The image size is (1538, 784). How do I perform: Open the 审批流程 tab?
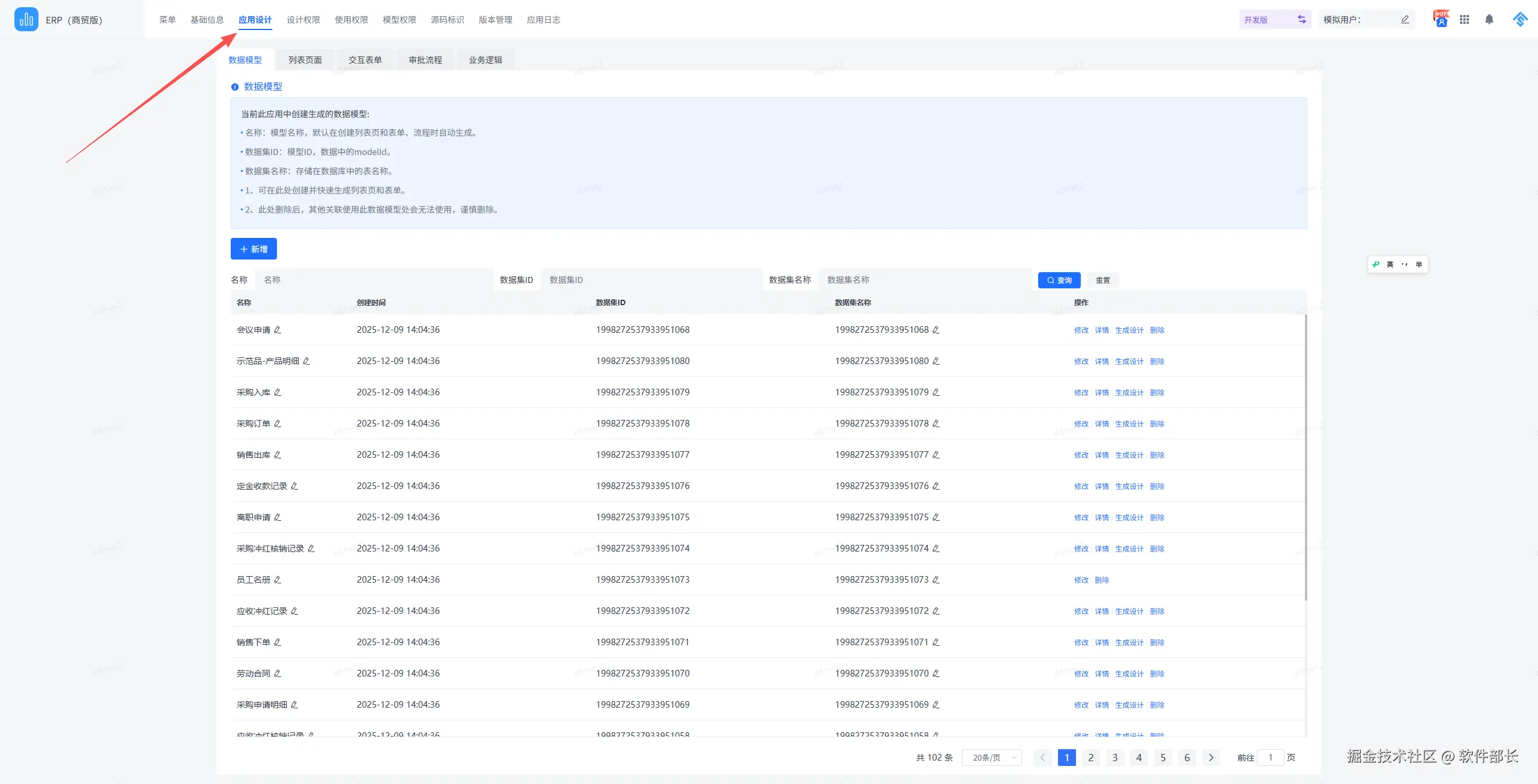(425, 59)
